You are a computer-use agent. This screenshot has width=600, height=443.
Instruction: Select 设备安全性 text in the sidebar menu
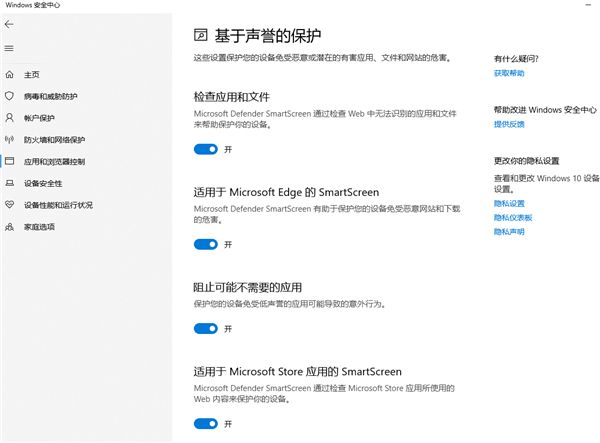click(x=43, y=183)
